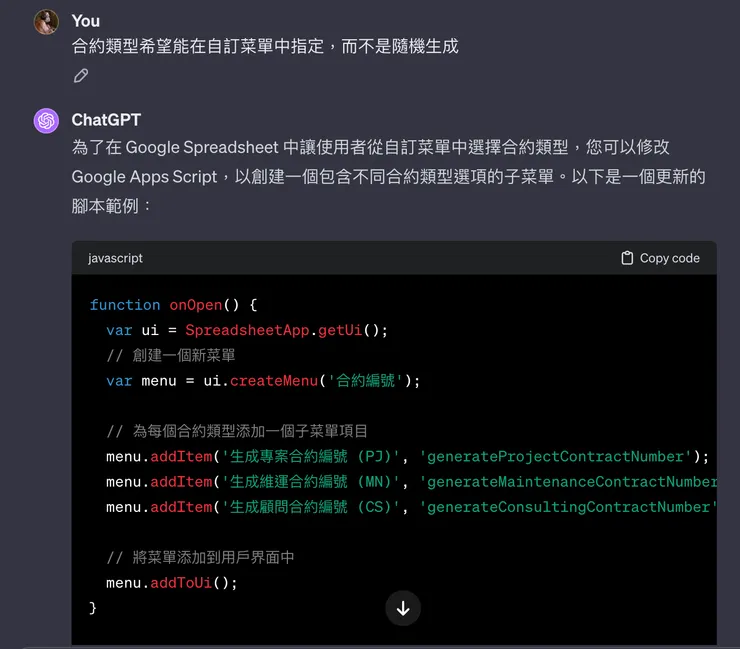The height and width of the screenshot is (649, 740).
Task: Jump to bottom with down arrow button
Action: 403,608
